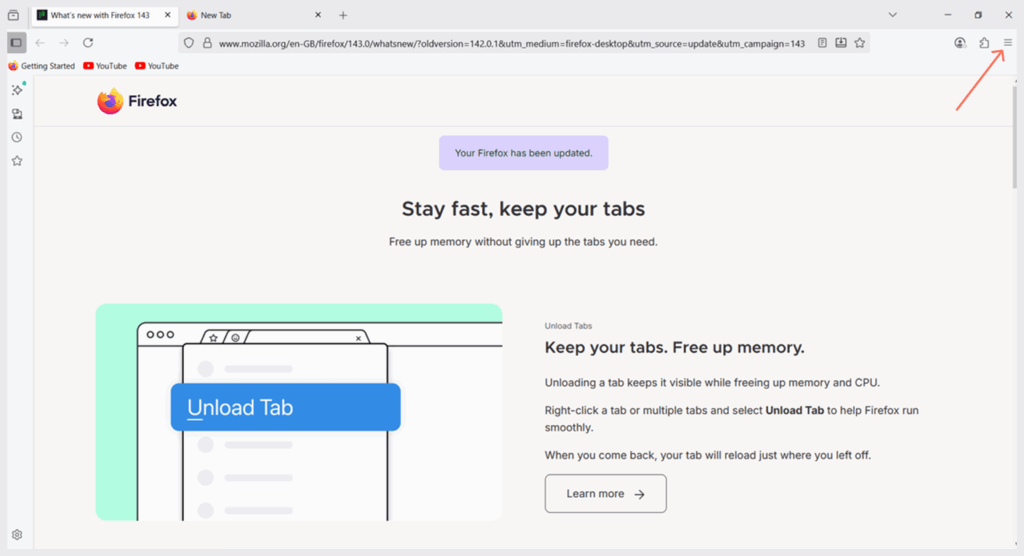The width and height of the screenshot is (1024, 556).
Task: Switch to the 'New Tab' tab
Action: click(x=254, y=15)
